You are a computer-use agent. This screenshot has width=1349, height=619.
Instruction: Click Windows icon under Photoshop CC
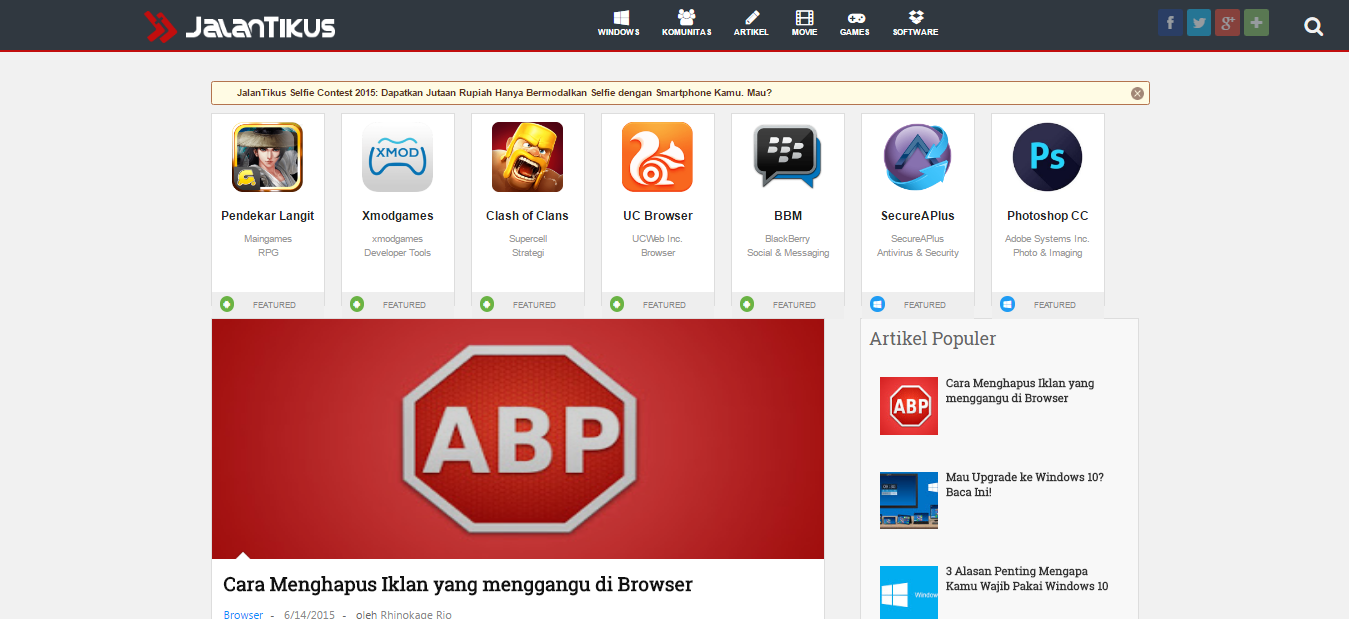(x=1007, y=304)
